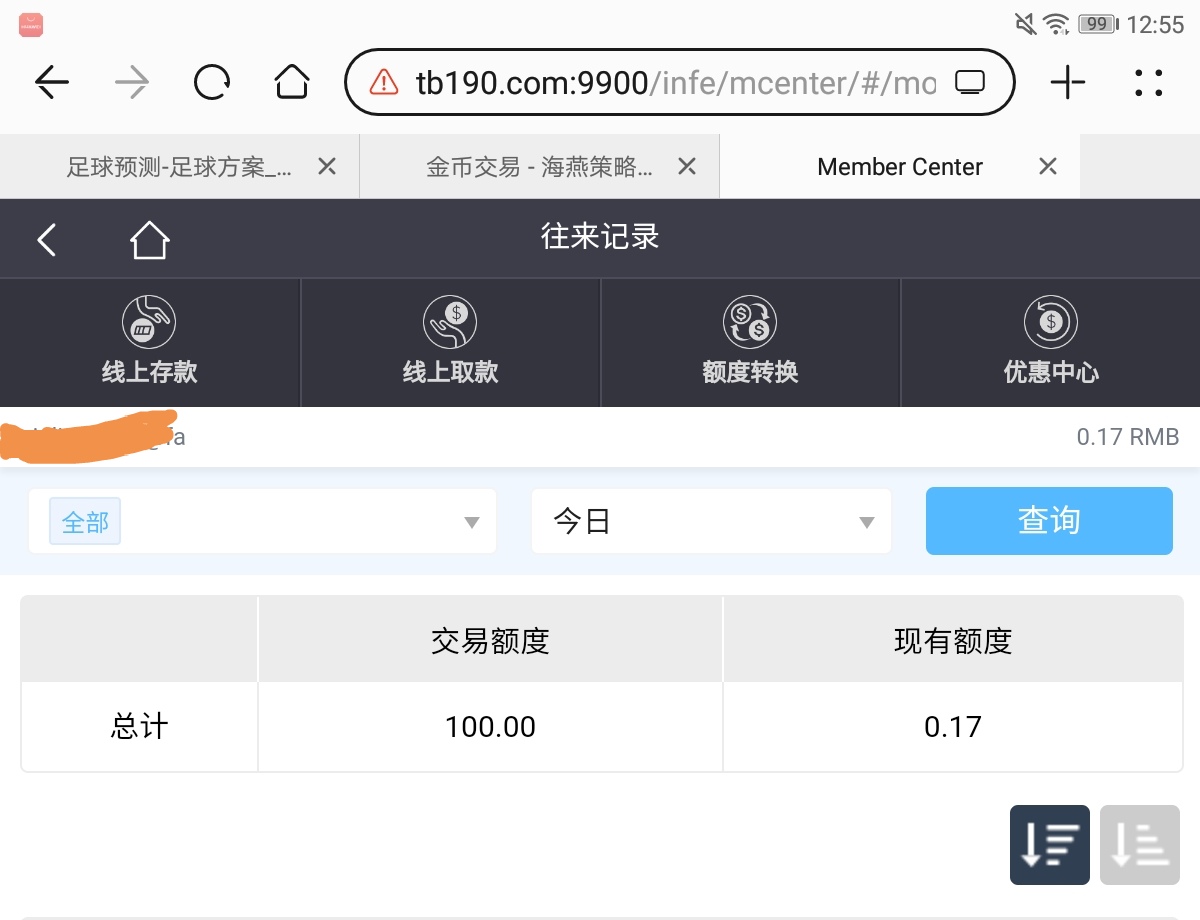Tap the member center home icon
Image resolution: width=1200 pixels, height=920 pixels.
click(x=149, y=240)
